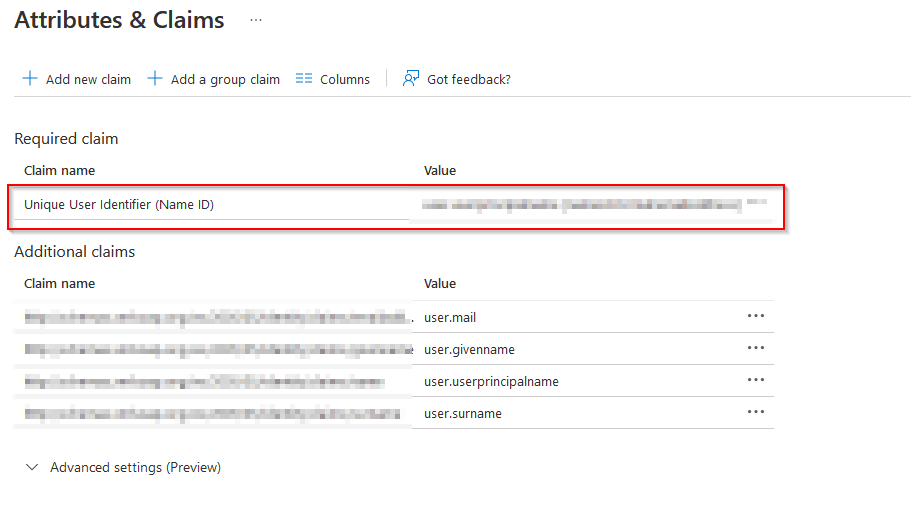Click the blurred claim name in the user.mail row
This screenshot has height=507, width=911.
[215, 317]
